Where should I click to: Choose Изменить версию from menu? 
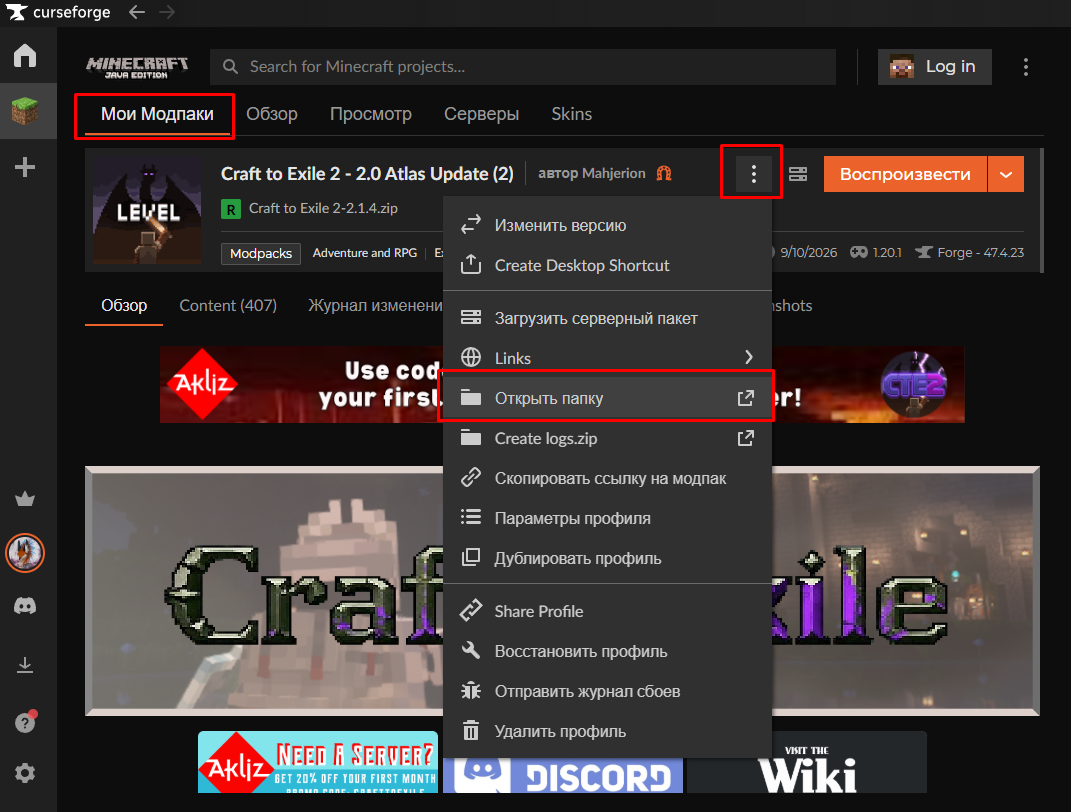pos(607,225)
